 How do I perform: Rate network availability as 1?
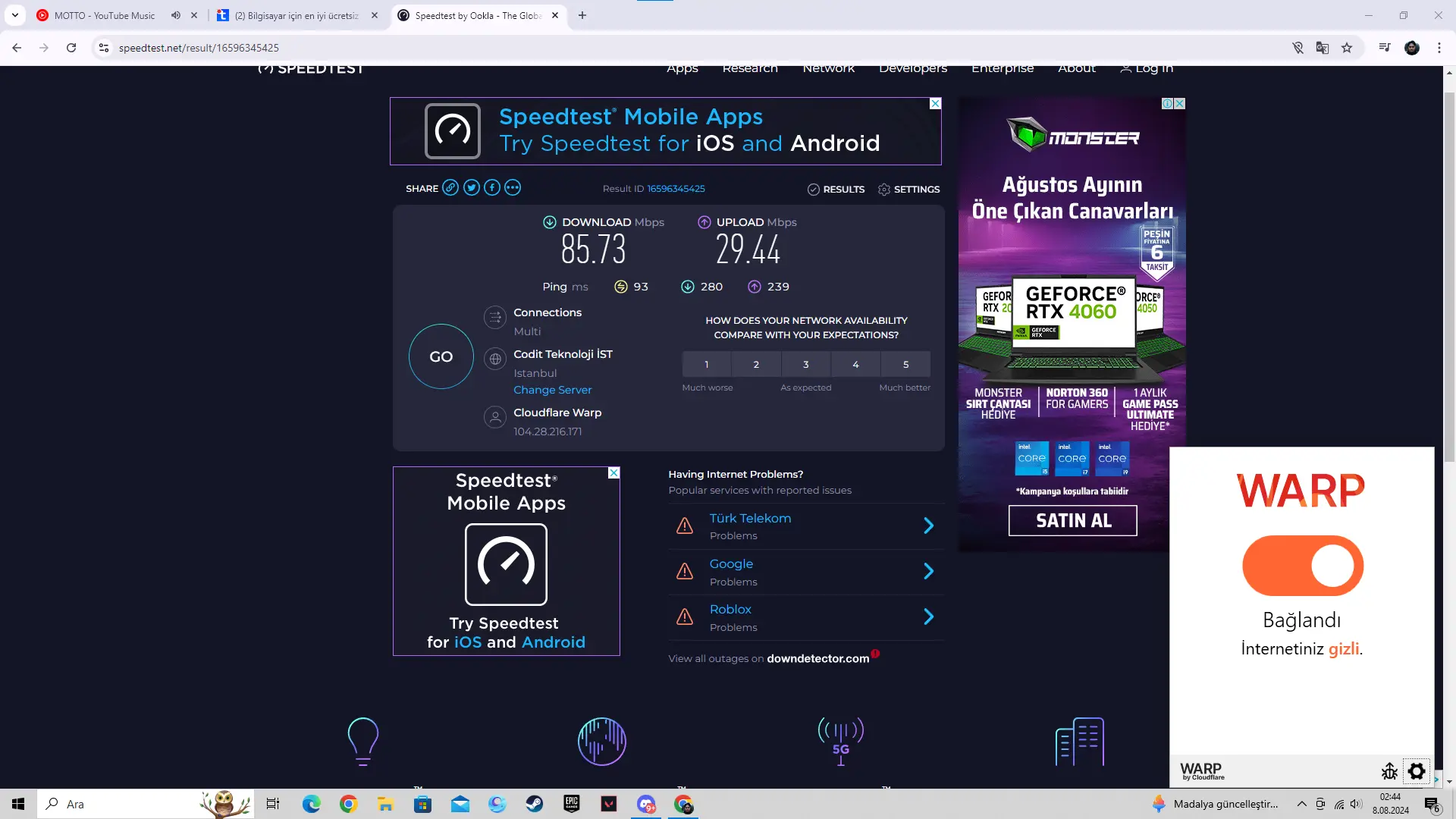707,364
